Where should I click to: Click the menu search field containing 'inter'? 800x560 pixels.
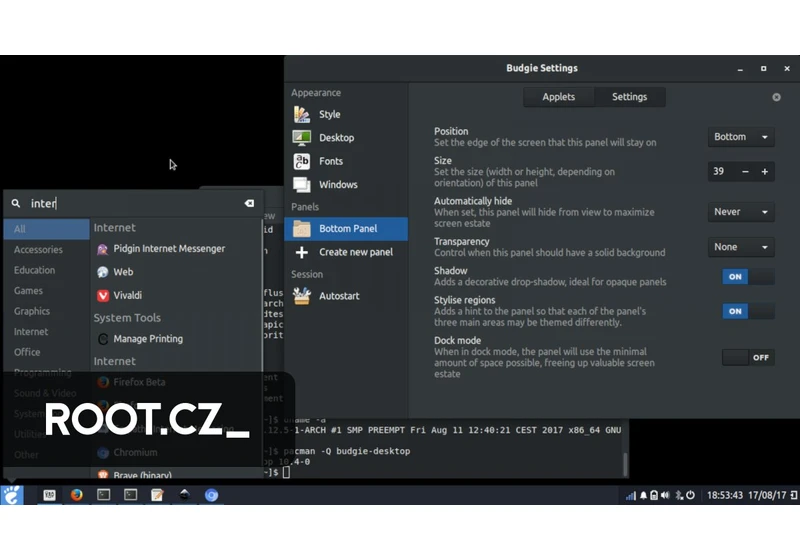[134, 203]
